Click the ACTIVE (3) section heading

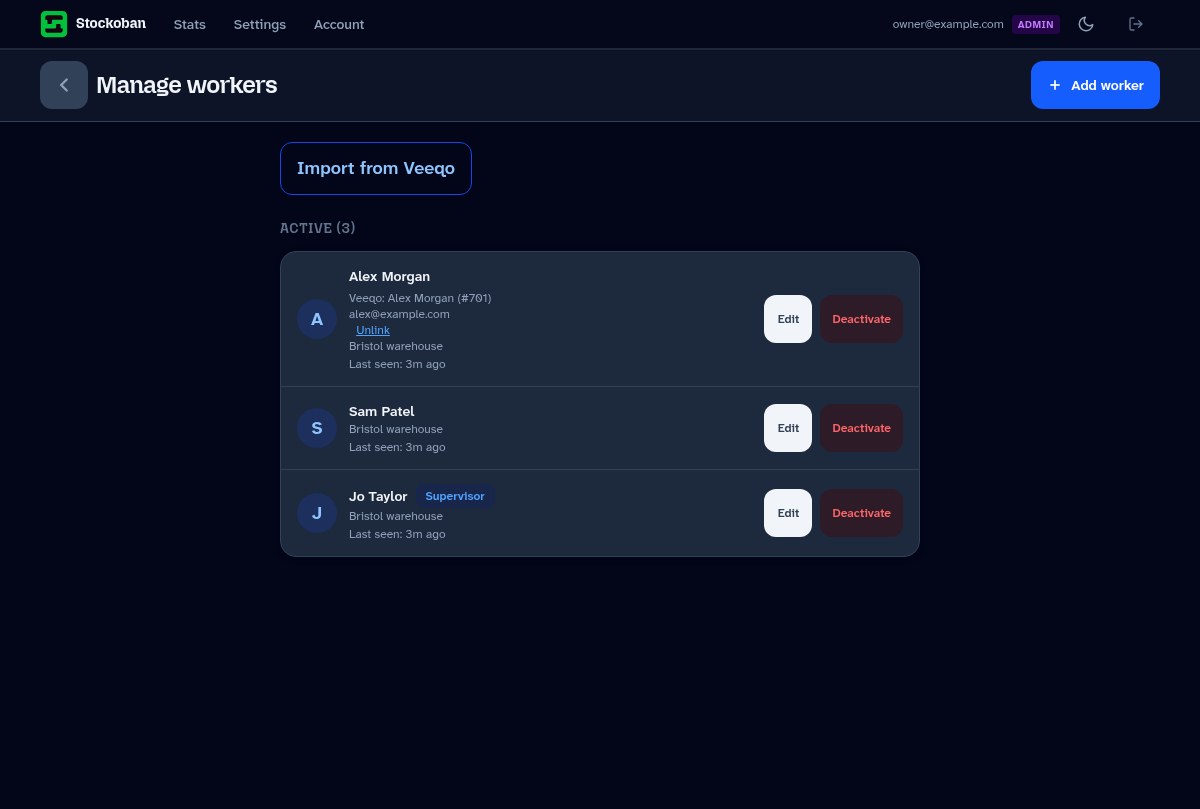(318, 228)
